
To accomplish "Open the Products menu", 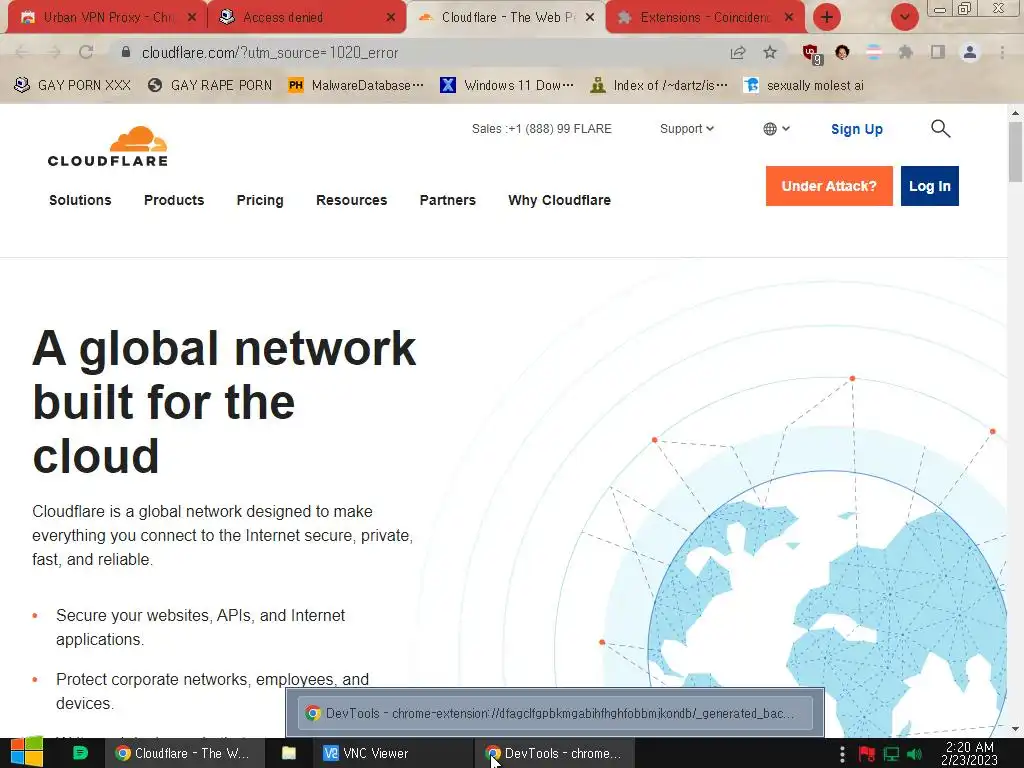I will 174,200.
